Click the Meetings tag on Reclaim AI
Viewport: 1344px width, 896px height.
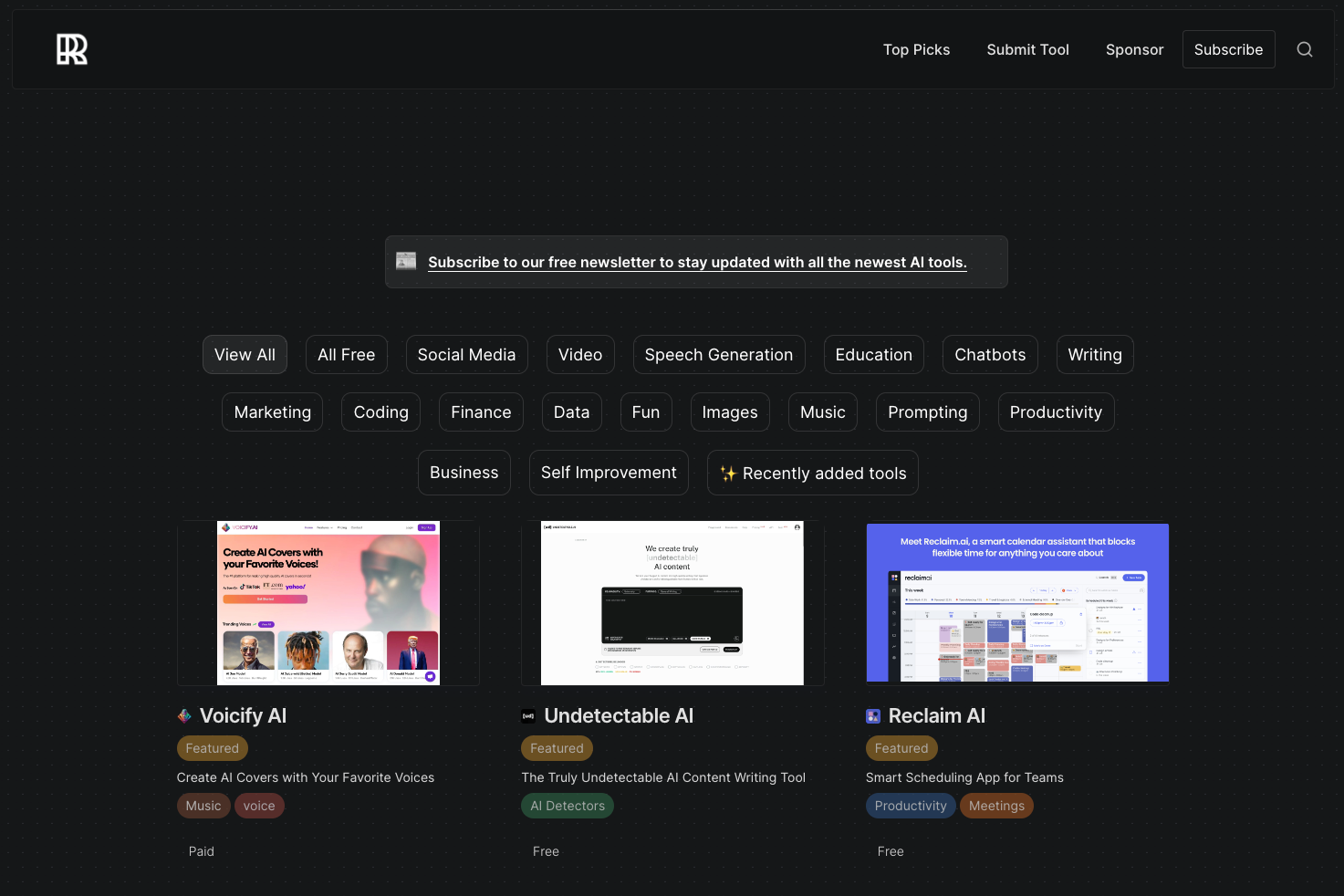click(x=996, y=806)
